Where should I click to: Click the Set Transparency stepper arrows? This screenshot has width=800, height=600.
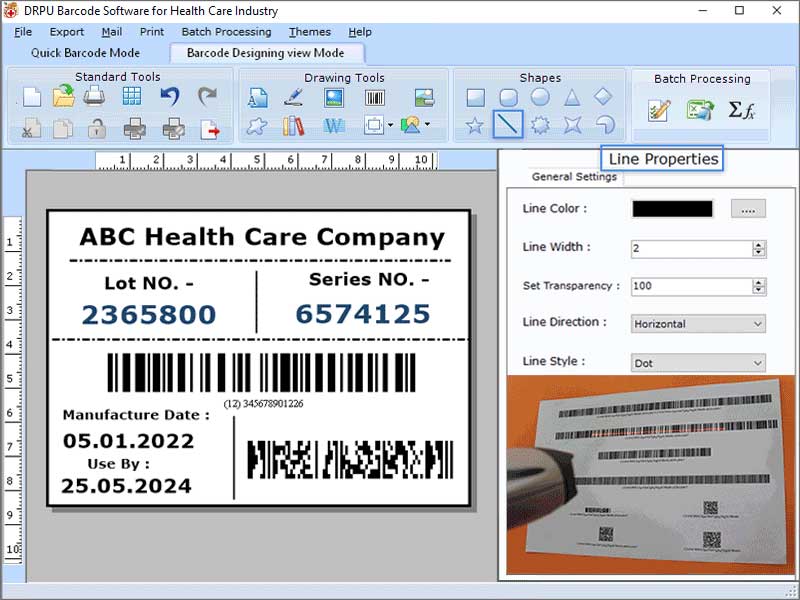[x=759, y=286]
